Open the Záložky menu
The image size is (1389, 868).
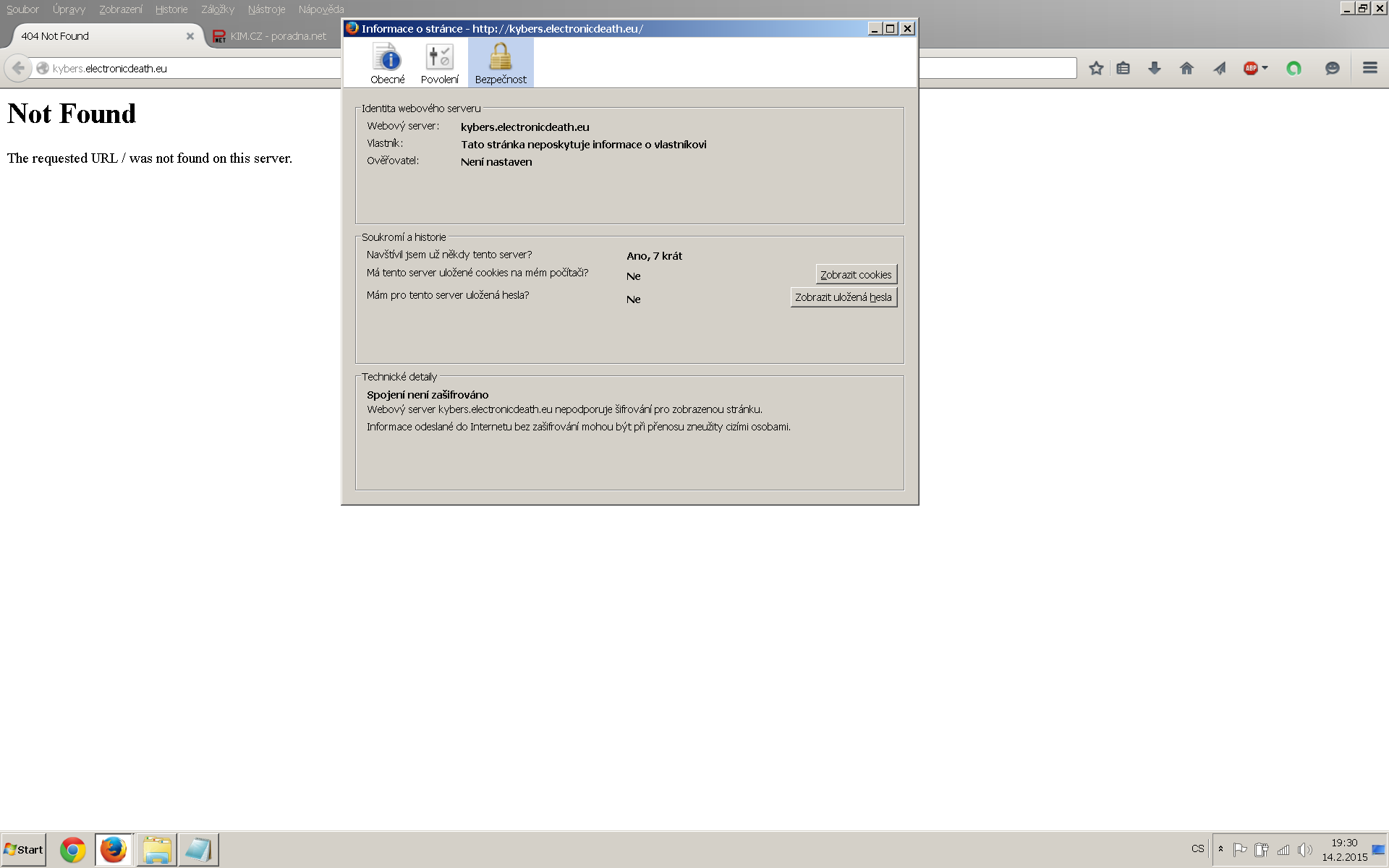[218, 9]
